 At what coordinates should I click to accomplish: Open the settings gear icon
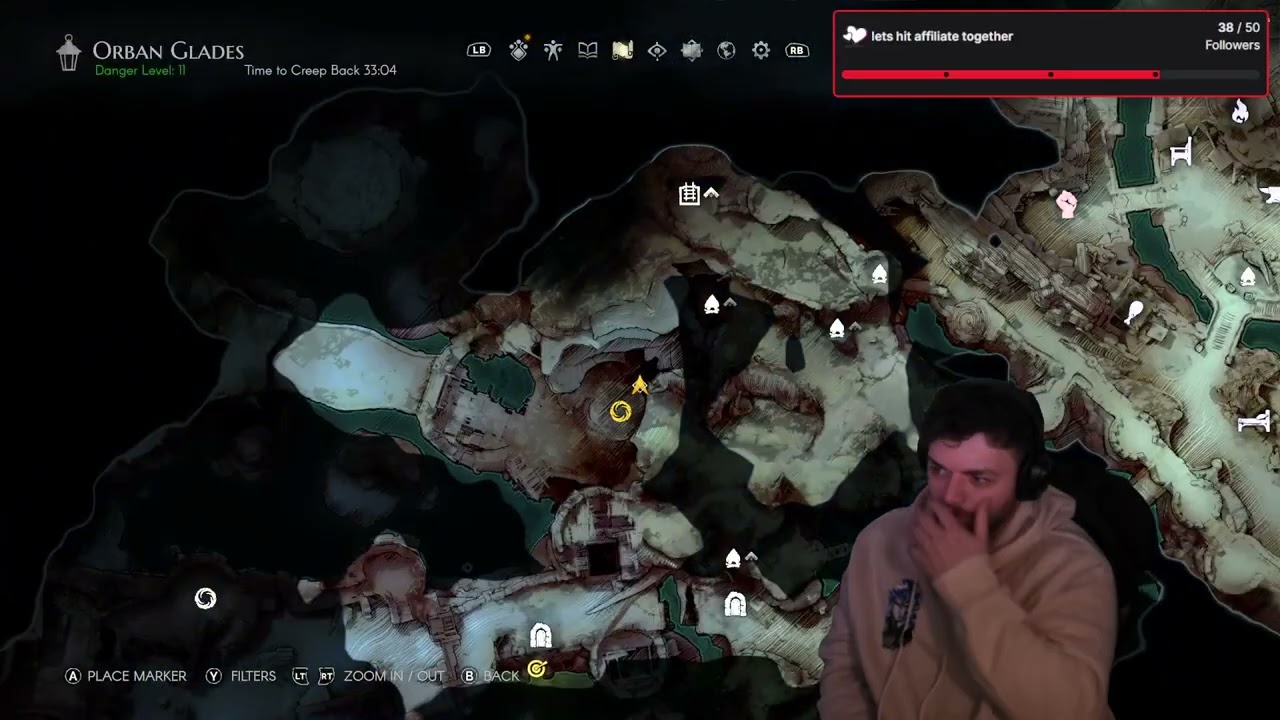coord(761,50)
